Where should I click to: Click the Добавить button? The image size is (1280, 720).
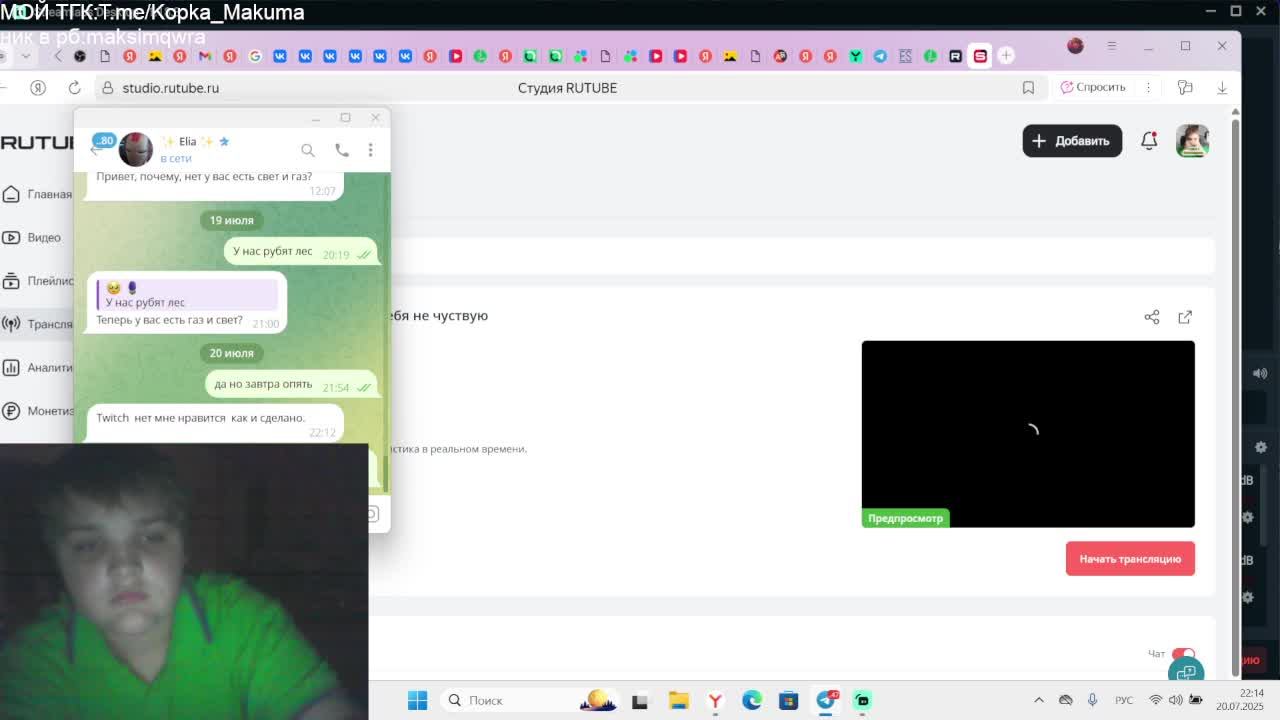(1071, 141)
